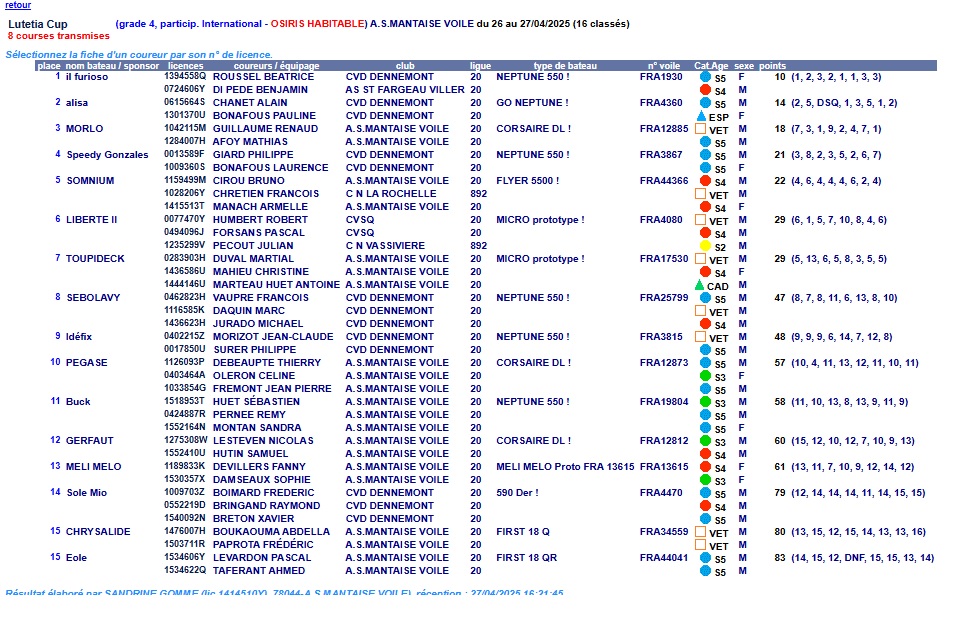
Task: Open licence 1476007H of BOUKAOUMA ABDELLA
Action: pyautogui.click(x=185, y=531)
